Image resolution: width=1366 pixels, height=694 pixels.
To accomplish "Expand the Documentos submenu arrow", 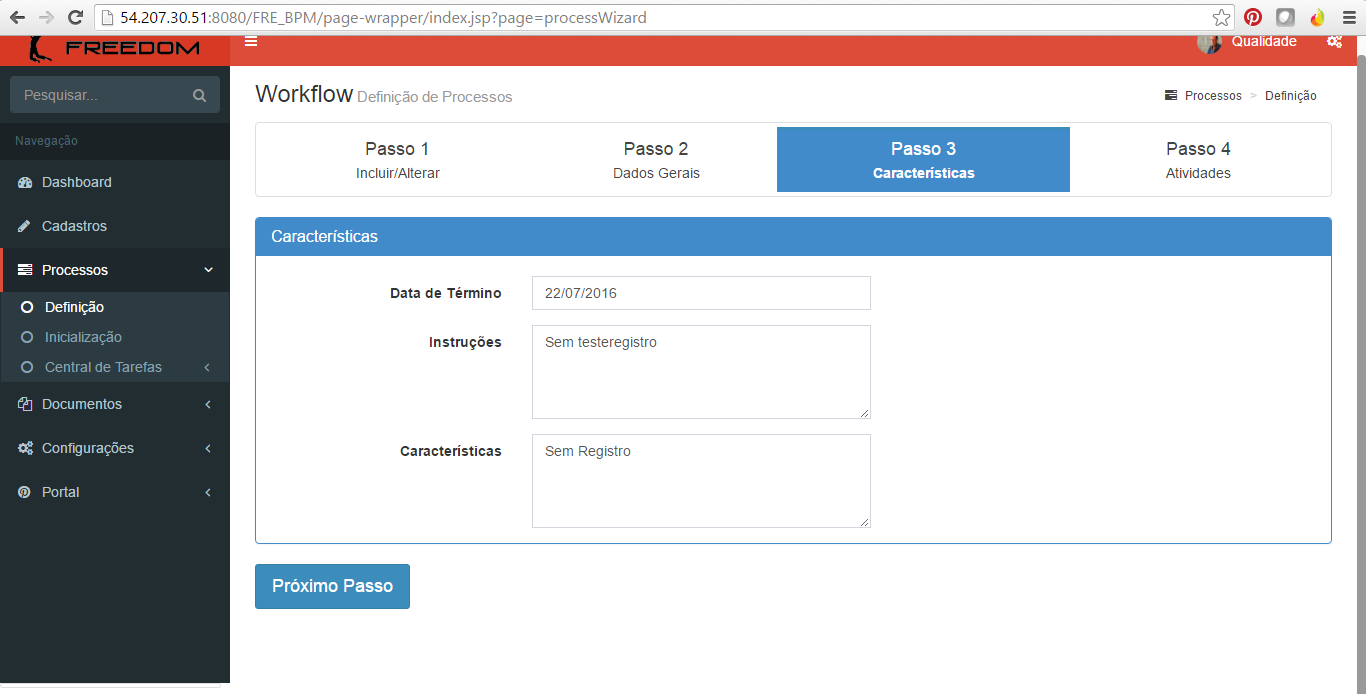I will point(207,404).
